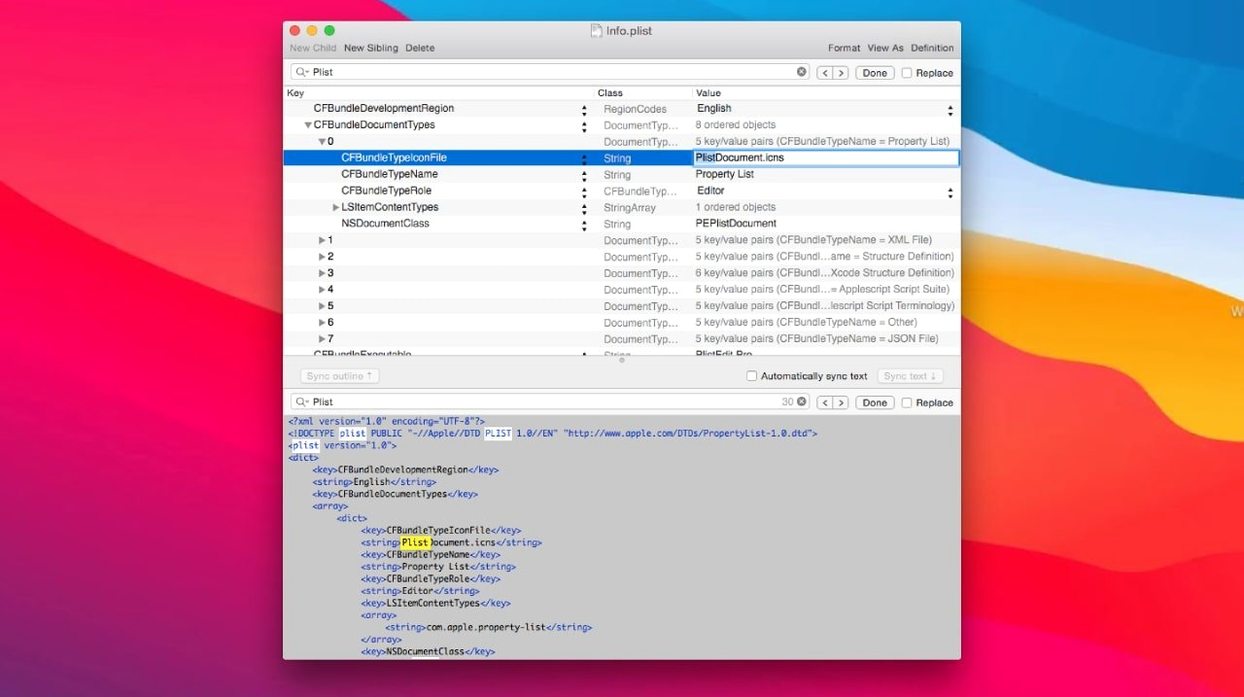Viewport: 1244px width, 697px height.
Task: Click com.apple.property-list string in XML text
Action: tap(488, 627)
